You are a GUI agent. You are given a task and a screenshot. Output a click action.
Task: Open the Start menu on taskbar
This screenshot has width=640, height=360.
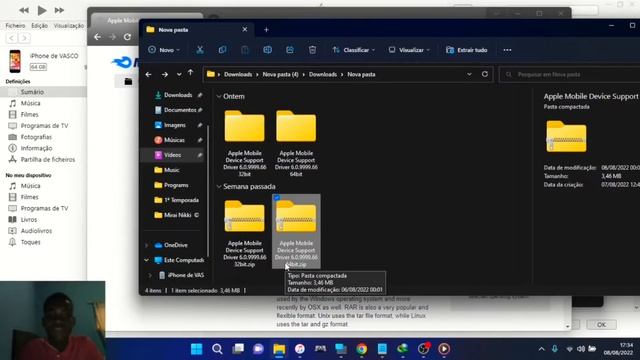tap(197, 349)
